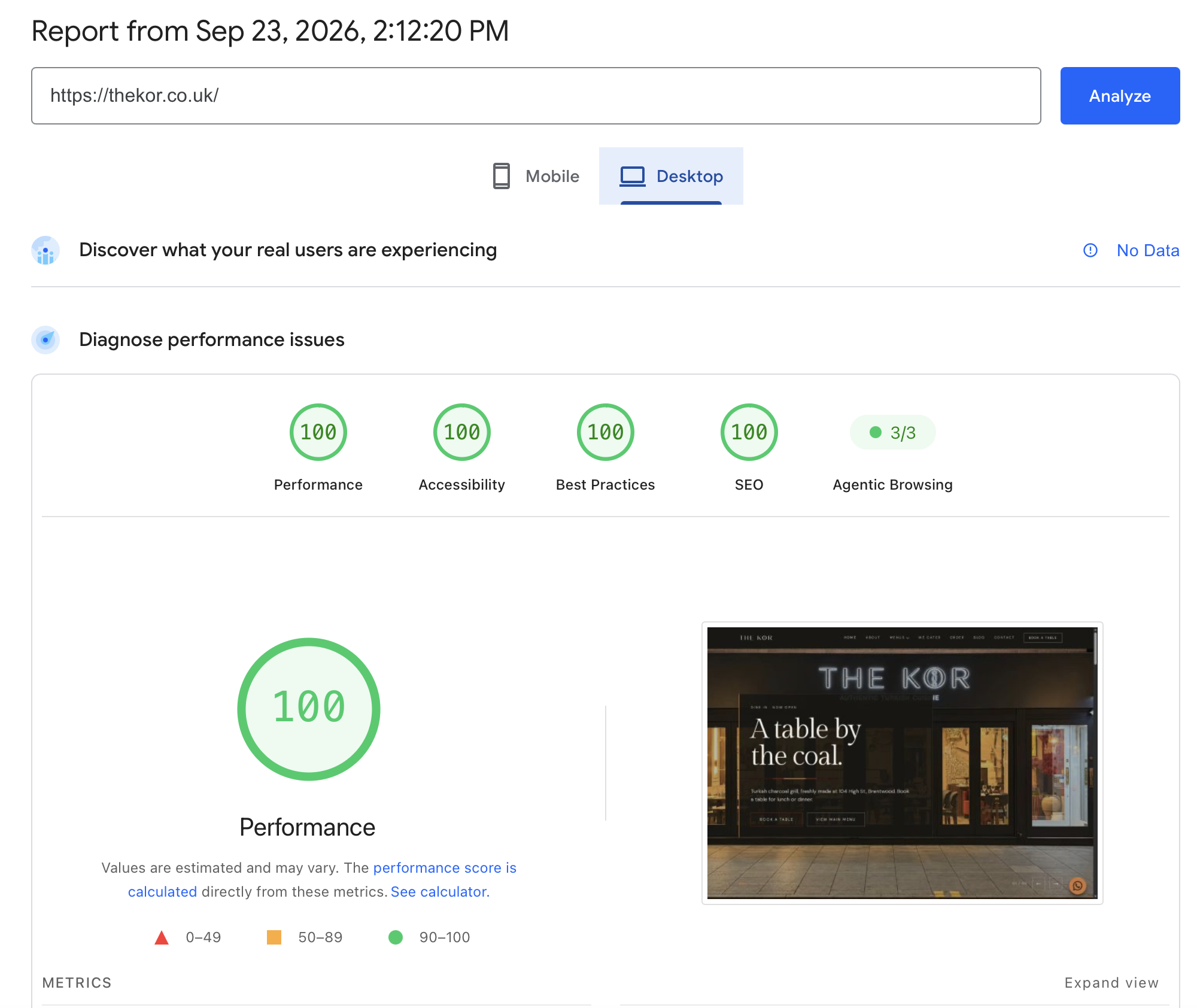
Task: Click the real users experience icon
Action: (45, 250)
